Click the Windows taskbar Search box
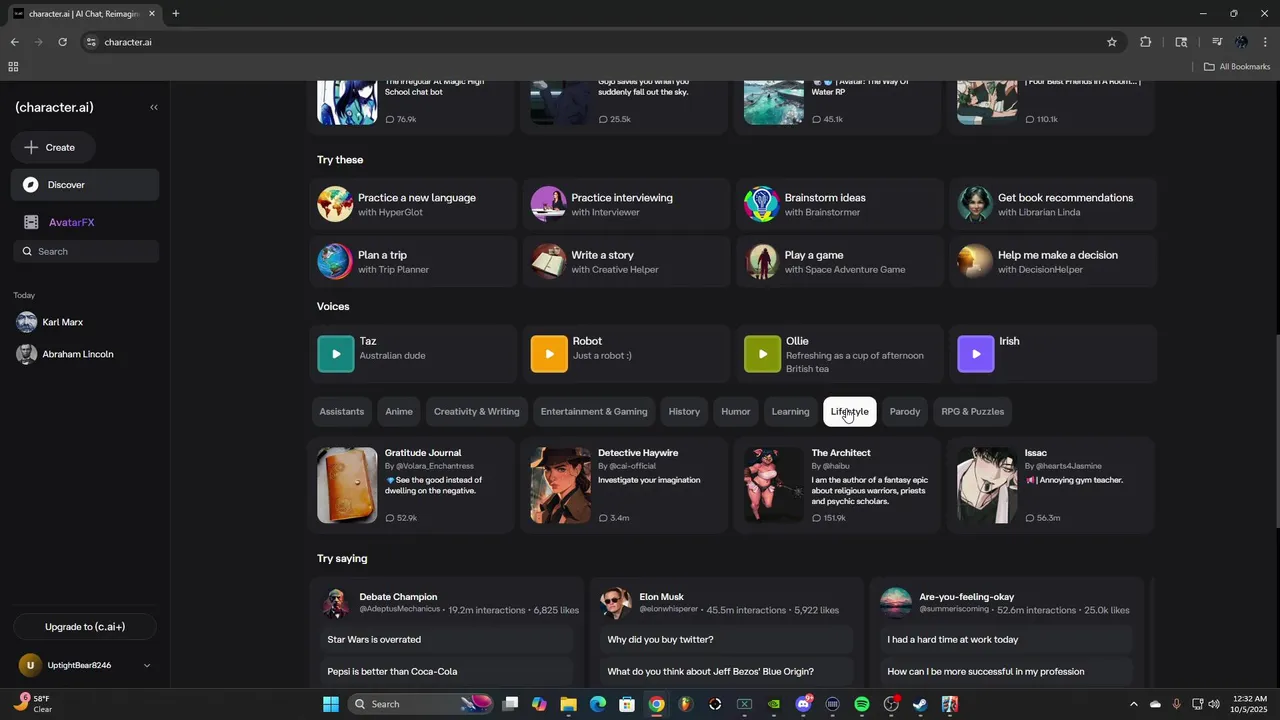 (x=421, y=704)
